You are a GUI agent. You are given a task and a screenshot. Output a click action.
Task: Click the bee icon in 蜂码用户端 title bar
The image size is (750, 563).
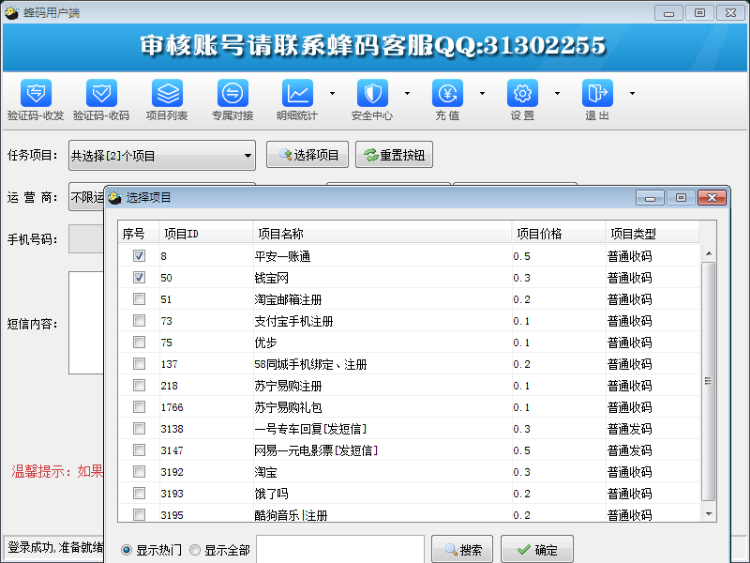(11, 13)
